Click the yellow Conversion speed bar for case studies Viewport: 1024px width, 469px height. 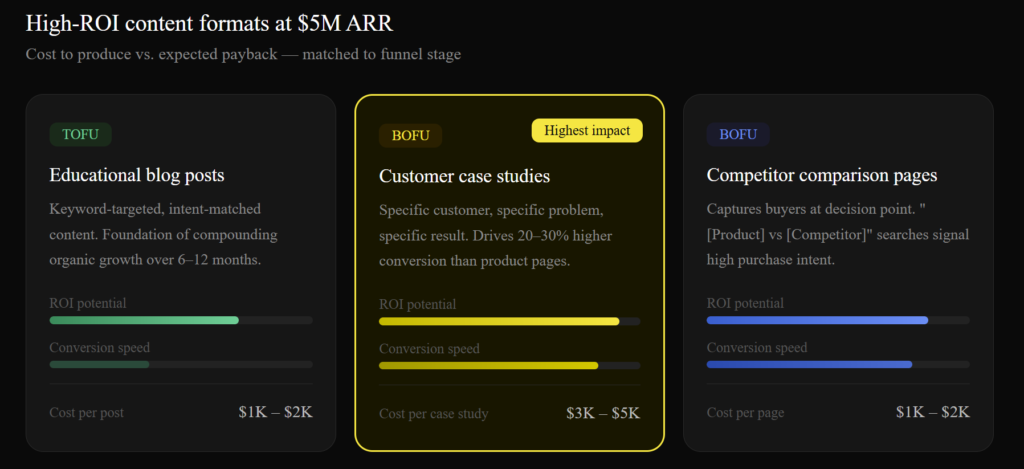[x=509, y=366]
